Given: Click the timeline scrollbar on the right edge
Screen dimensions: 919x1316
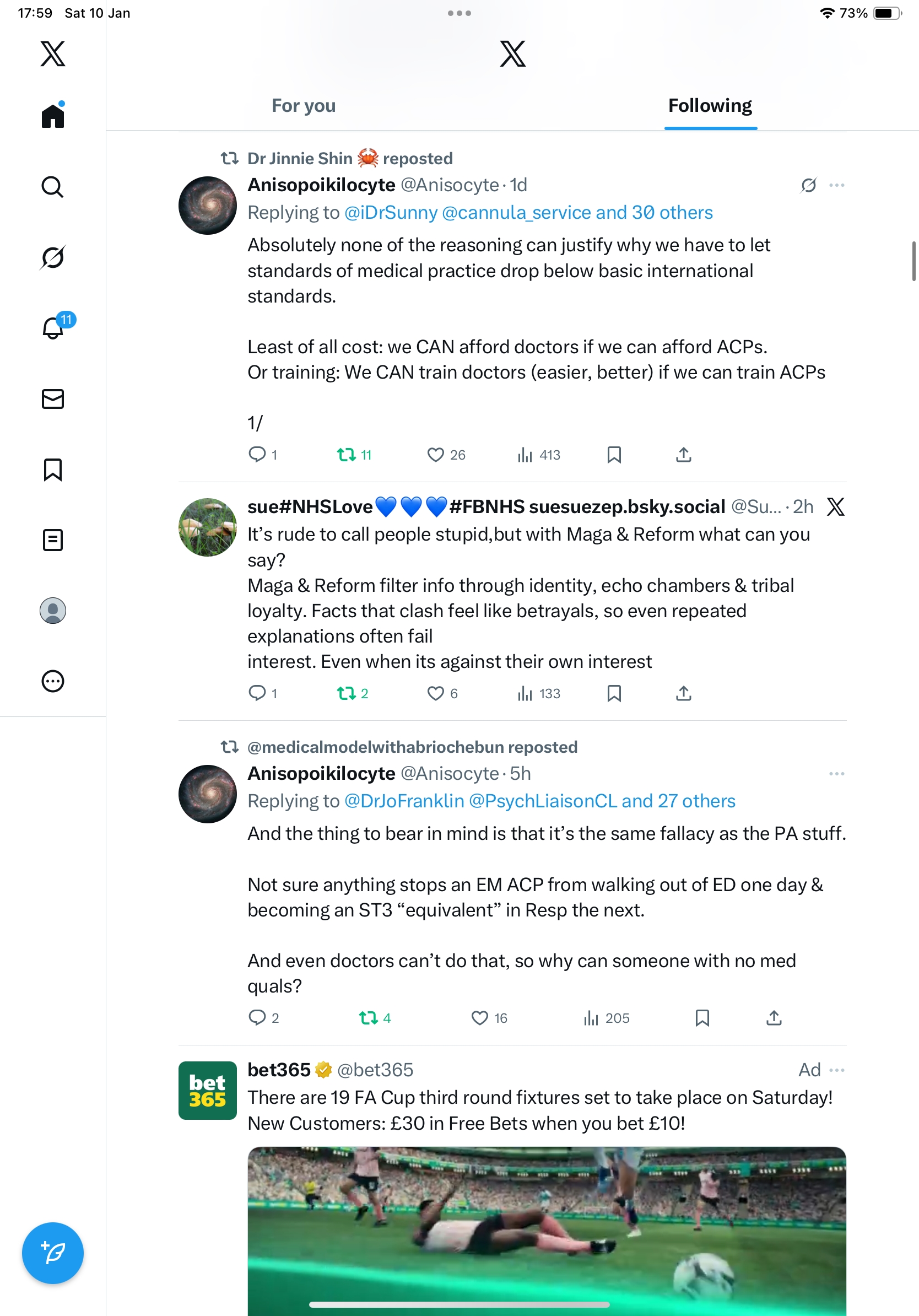Looking at the screenshot, I should coord(914,261).
